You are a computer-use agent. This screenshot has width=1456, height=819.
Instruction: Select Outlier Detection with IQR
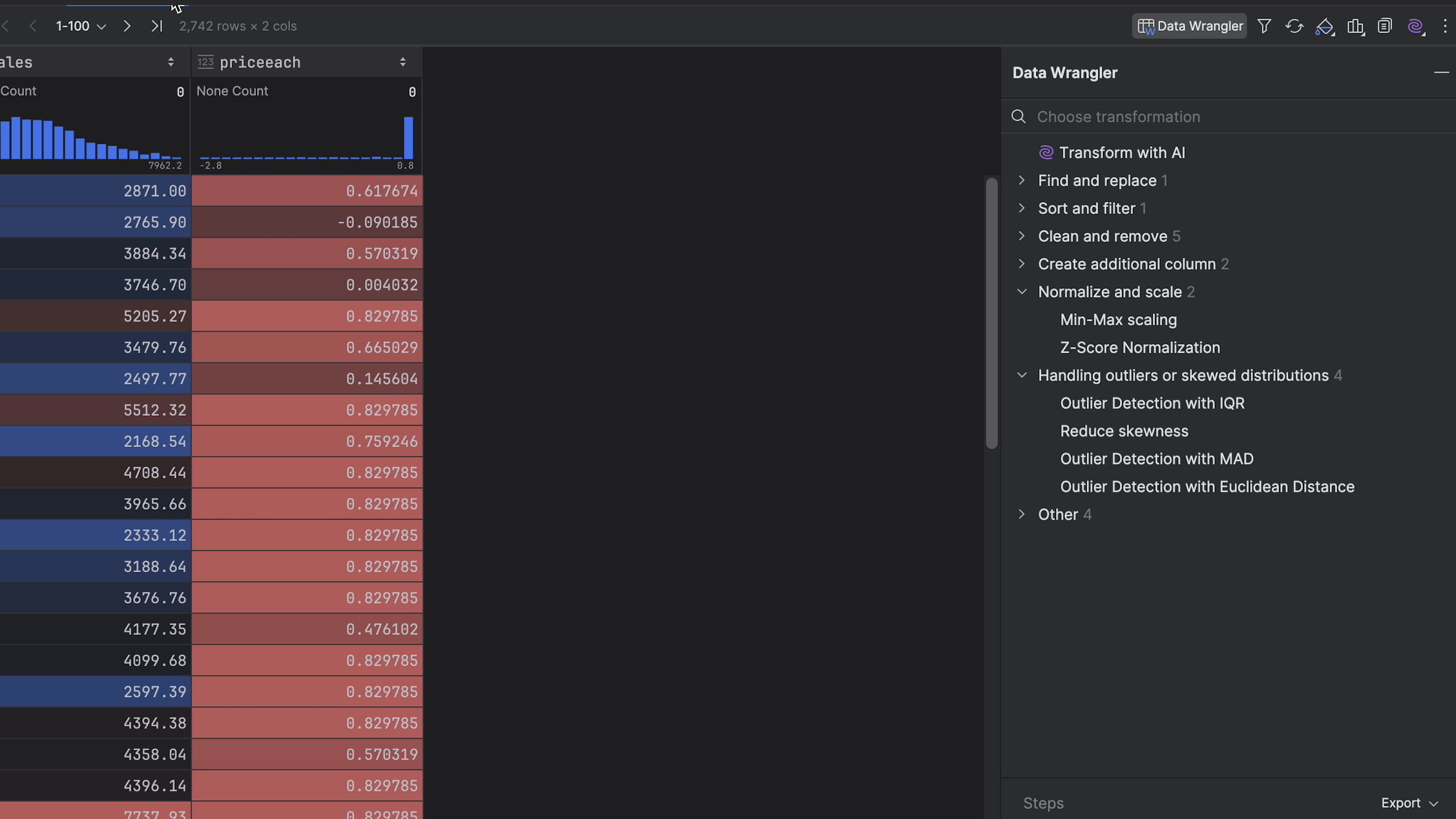(x=1152, y=403)
